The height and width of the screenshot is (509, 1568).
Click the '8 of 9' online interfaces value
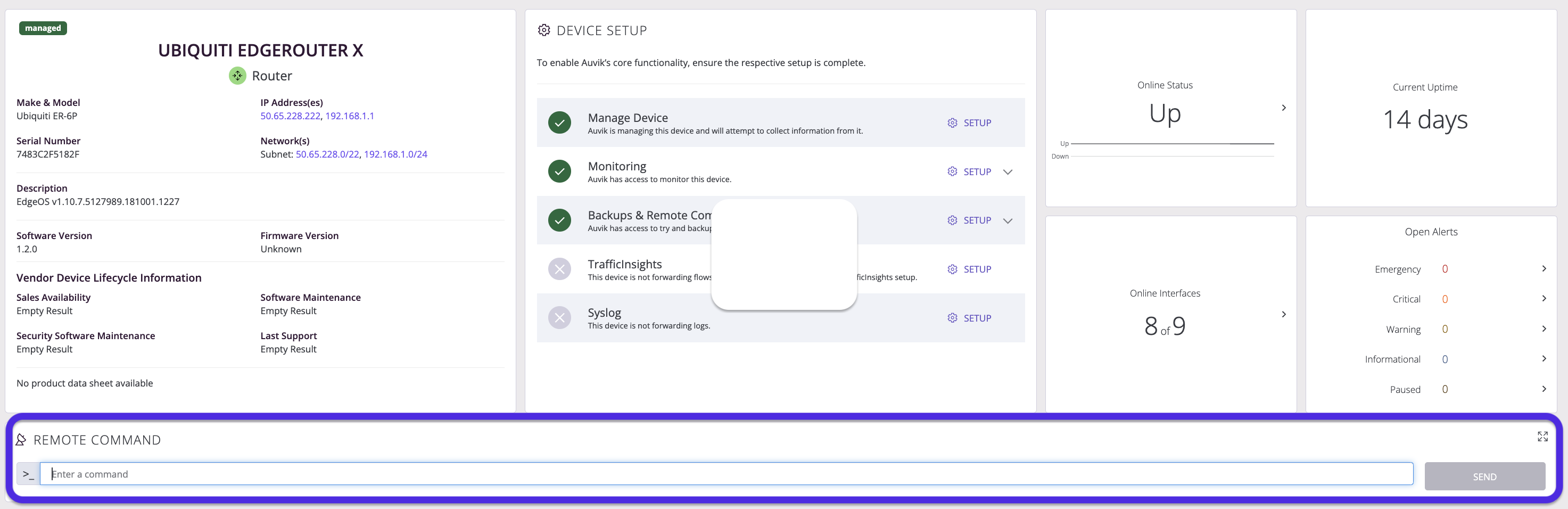1165,326
